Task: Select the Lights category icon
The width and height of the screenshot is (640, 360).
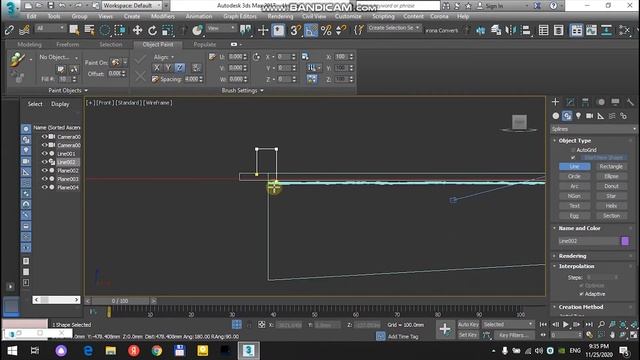Action: [578, 116]
